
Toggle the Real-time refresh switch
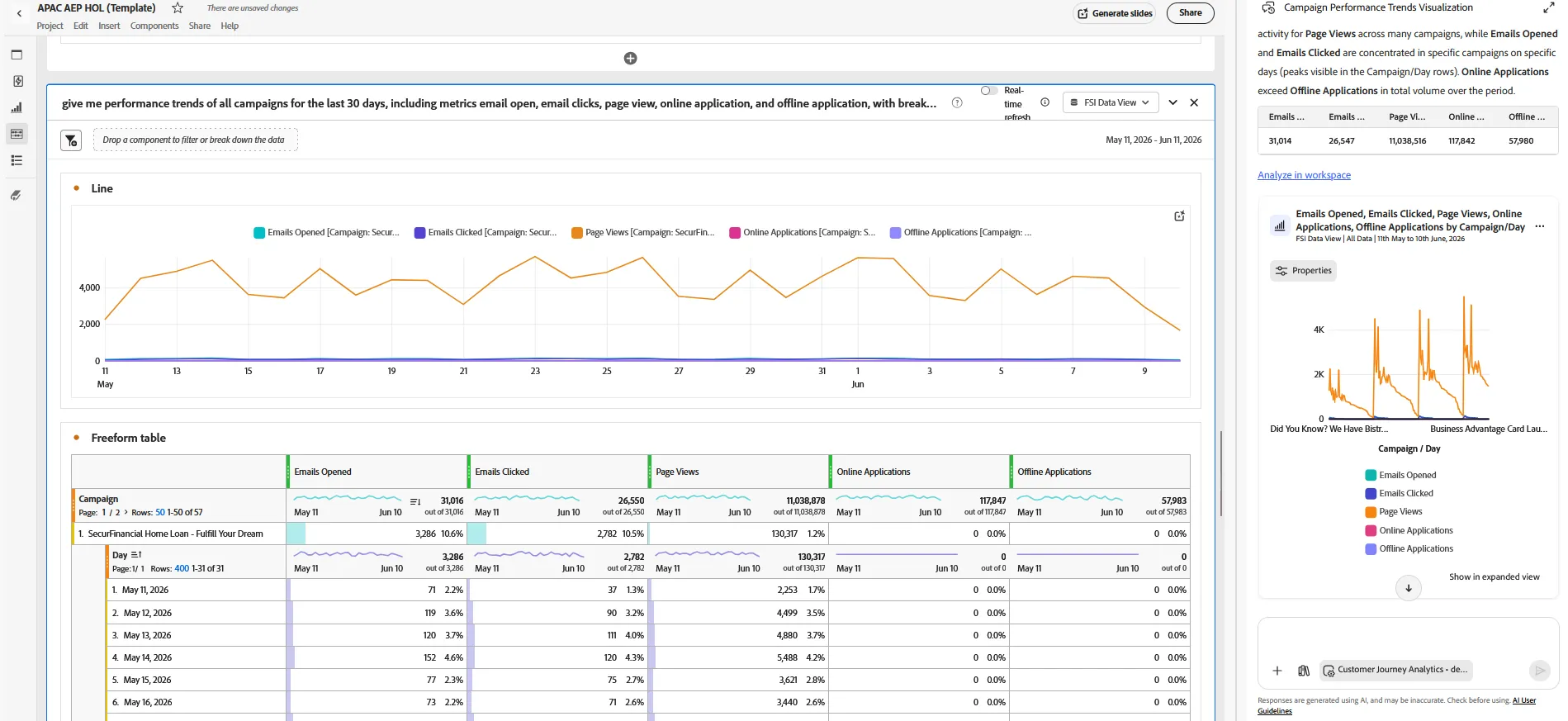pos(988,90)
